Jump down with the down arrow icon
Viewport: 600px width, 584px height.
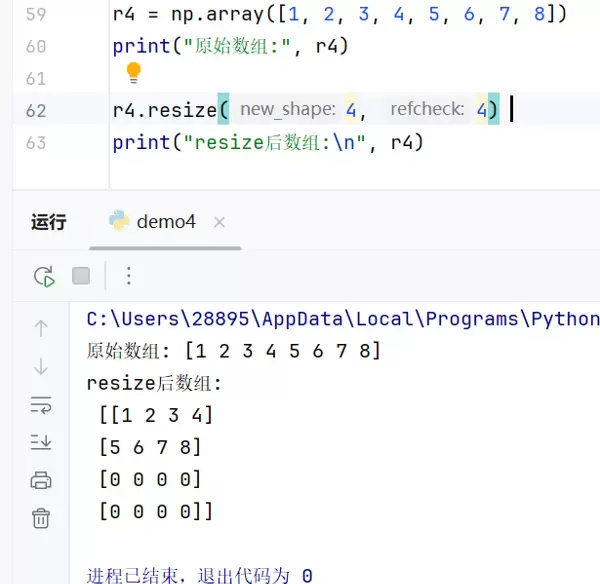click(41, 366)
